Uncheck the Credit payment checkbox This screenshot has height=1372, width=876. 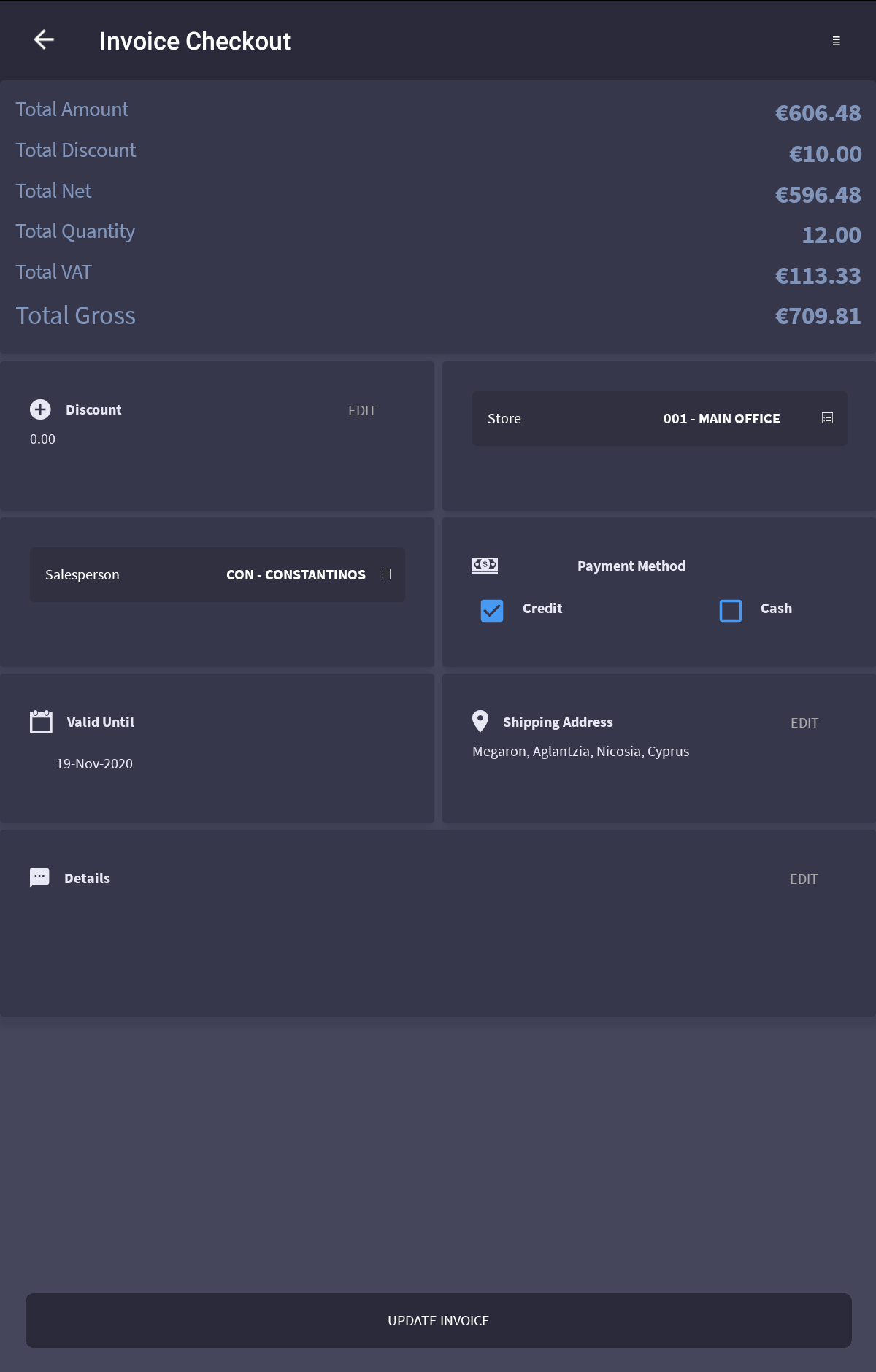pyautogui.click(x=492, y=610)
